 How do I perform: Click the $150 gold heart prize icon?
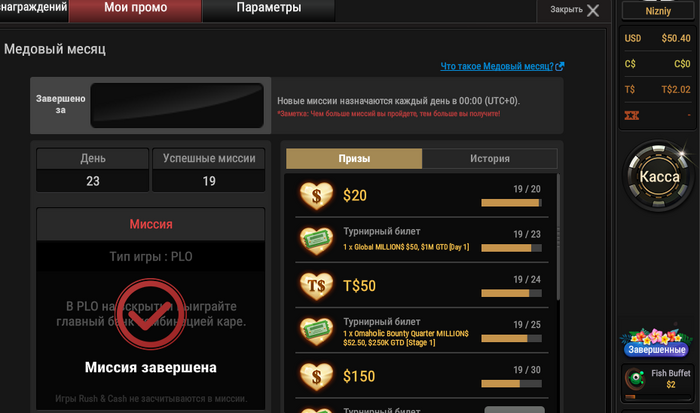point(316,376)
